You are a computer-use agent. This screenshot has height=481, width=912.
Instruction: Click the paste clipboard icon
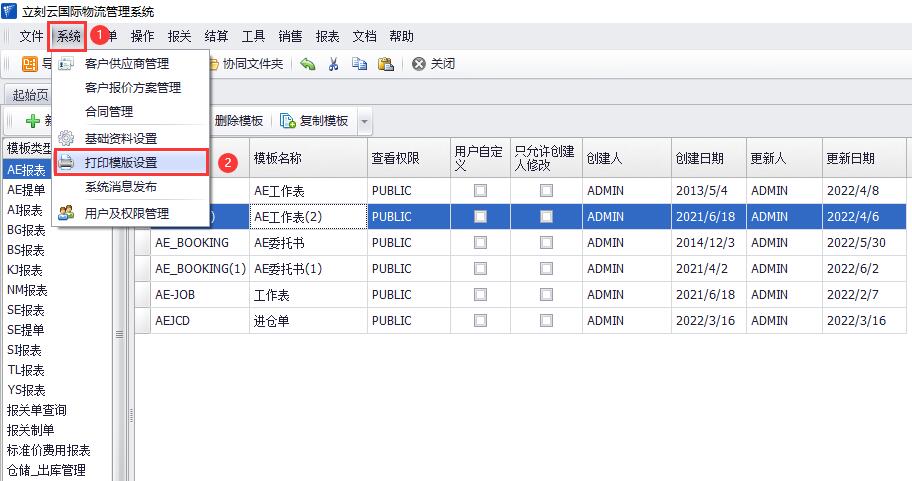(386, 64)
